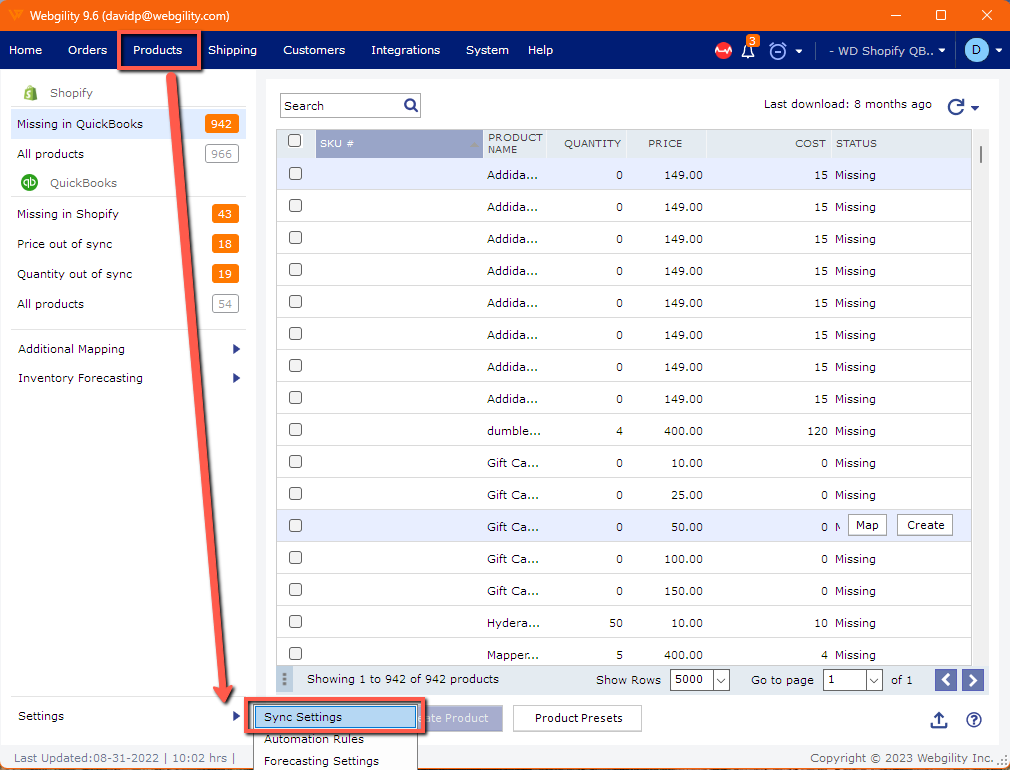Open the refresh options dropdown arrow

975,108
